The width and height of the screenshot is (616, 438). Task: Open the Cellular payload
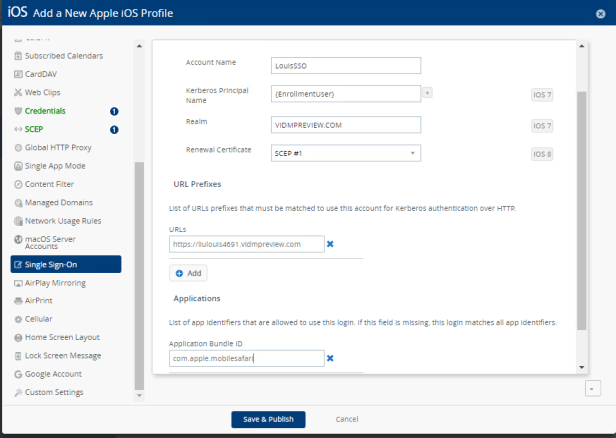point(39,319)
